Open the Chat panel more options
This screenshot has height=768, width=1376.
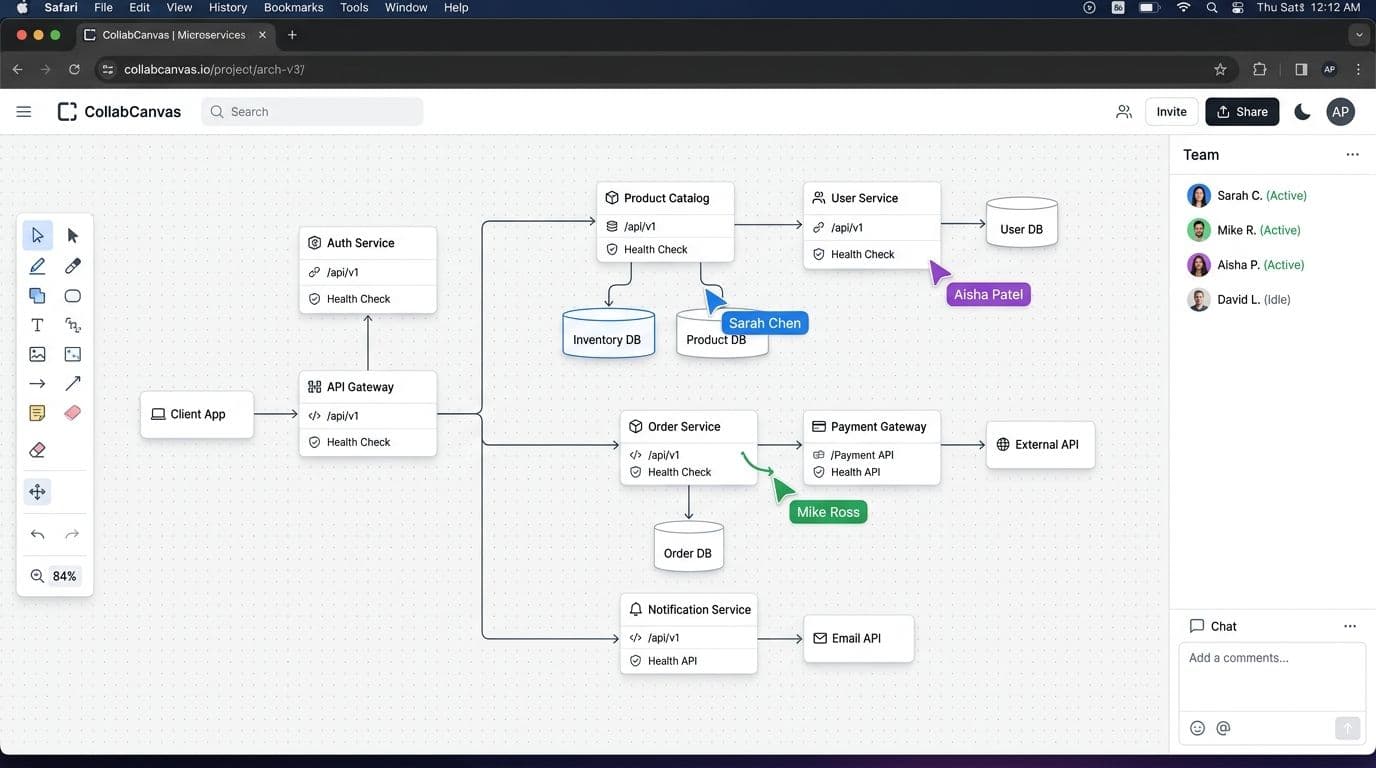coord(1350,626)
